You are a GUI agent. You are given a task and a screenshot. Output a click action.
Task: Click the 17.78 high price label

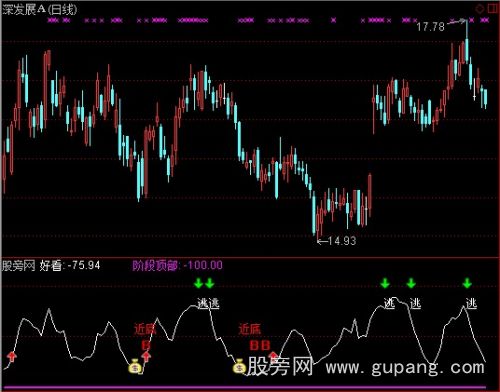[430, 26]
